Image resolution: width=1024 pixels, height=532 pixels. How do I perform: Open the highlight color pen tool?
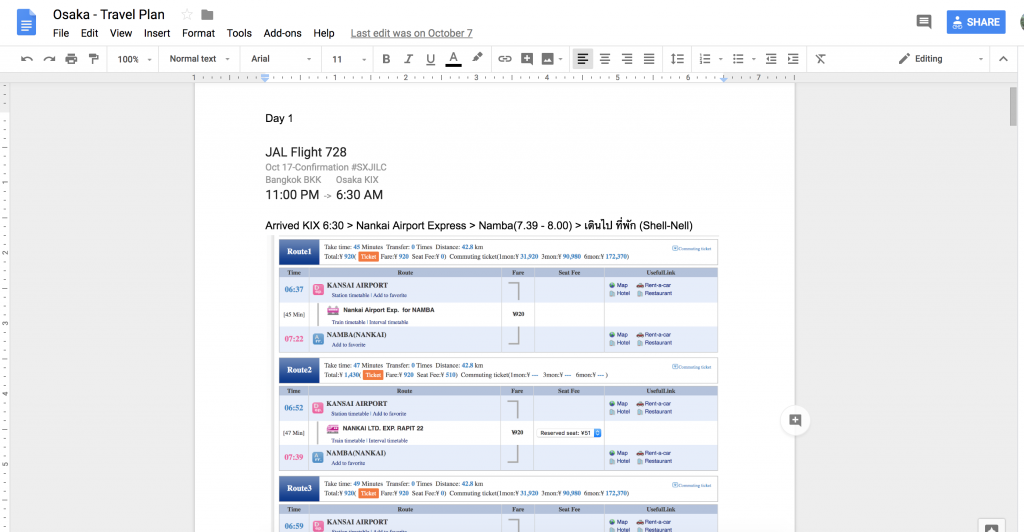(x=477, y=58)
